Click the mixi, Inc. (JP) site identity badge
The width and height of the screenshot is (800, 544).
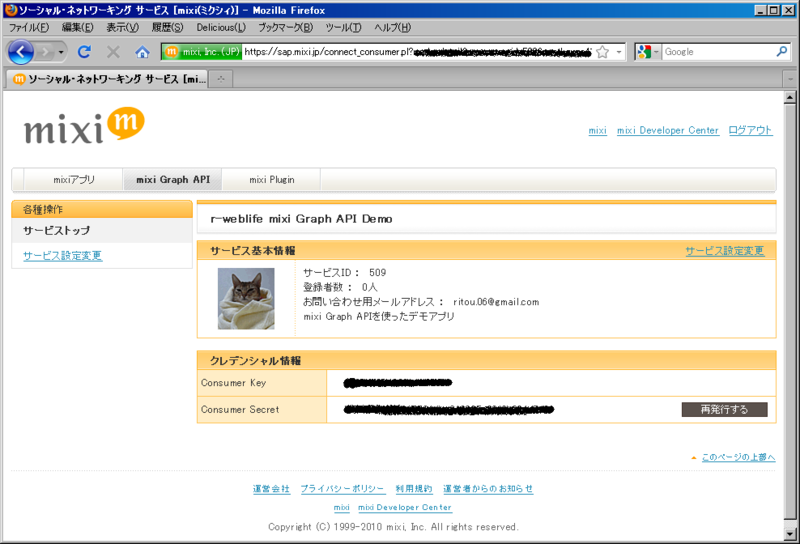(x=202, y=52)
